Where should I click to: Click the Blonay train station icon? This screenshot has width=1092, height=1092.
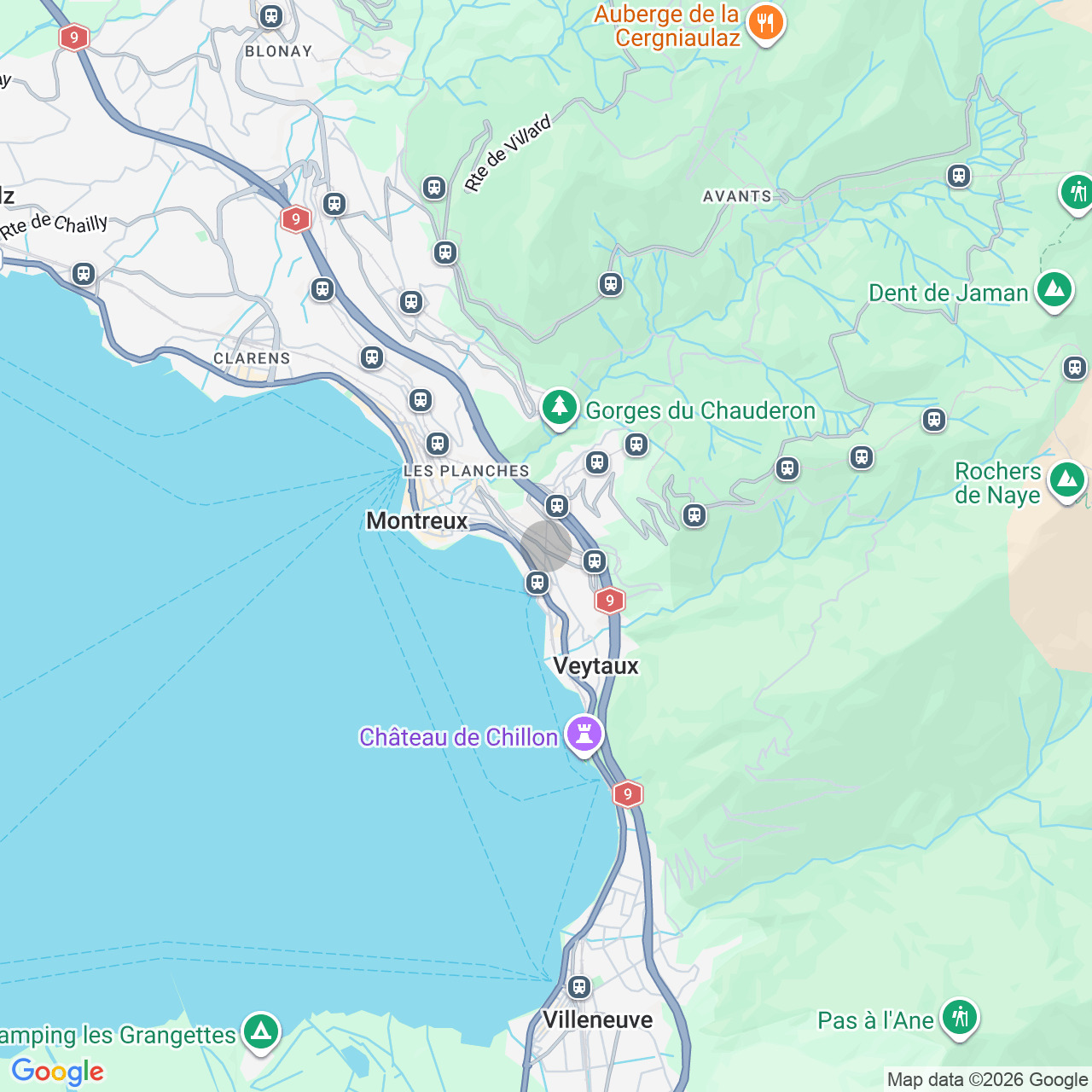point(271,15)
